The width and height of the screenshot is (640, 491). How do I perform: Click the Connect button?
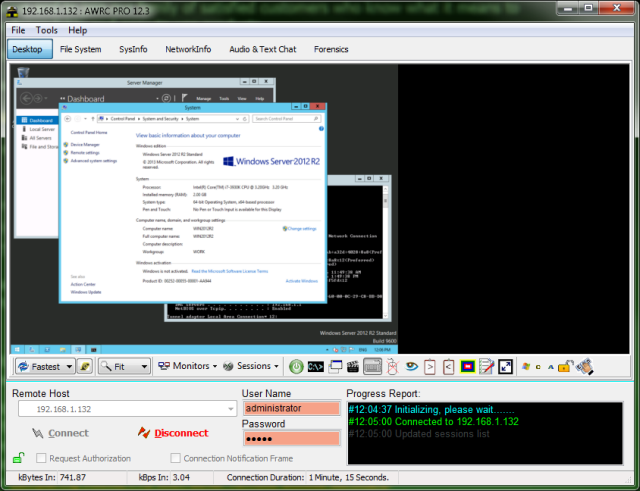[x=60, y=433]
